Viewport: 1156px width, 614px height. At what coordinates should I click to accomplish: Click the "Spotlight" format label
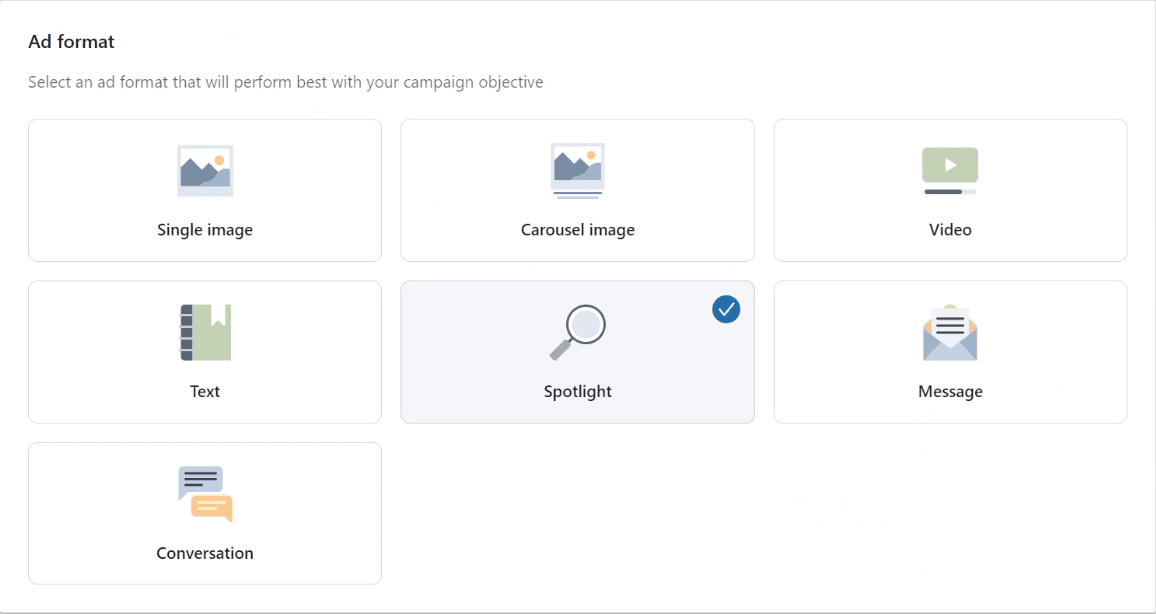click(578, 391)
